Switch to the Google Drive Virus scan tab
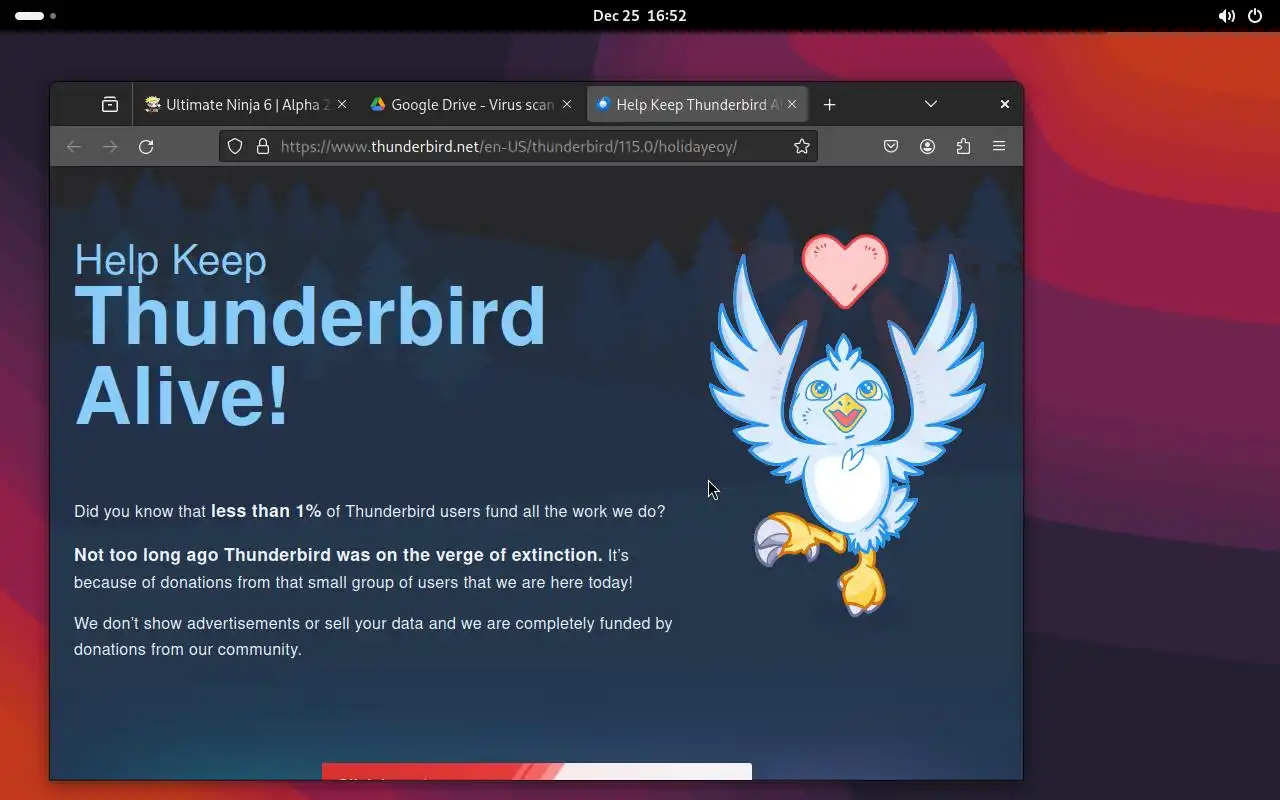The width and height of the screenshot is (1280, 800). [471, 104]
